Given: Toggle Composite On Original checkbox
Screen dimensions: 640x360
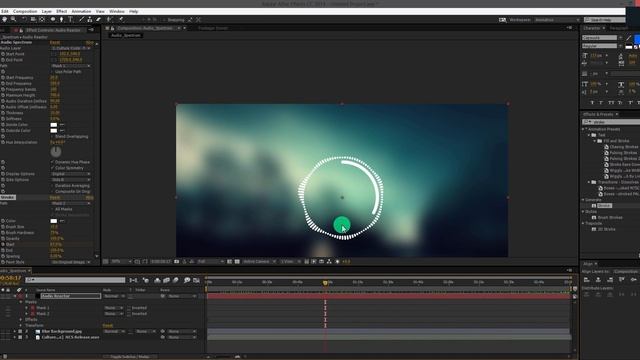Looking at the screenshot, I should coord(52,191).
